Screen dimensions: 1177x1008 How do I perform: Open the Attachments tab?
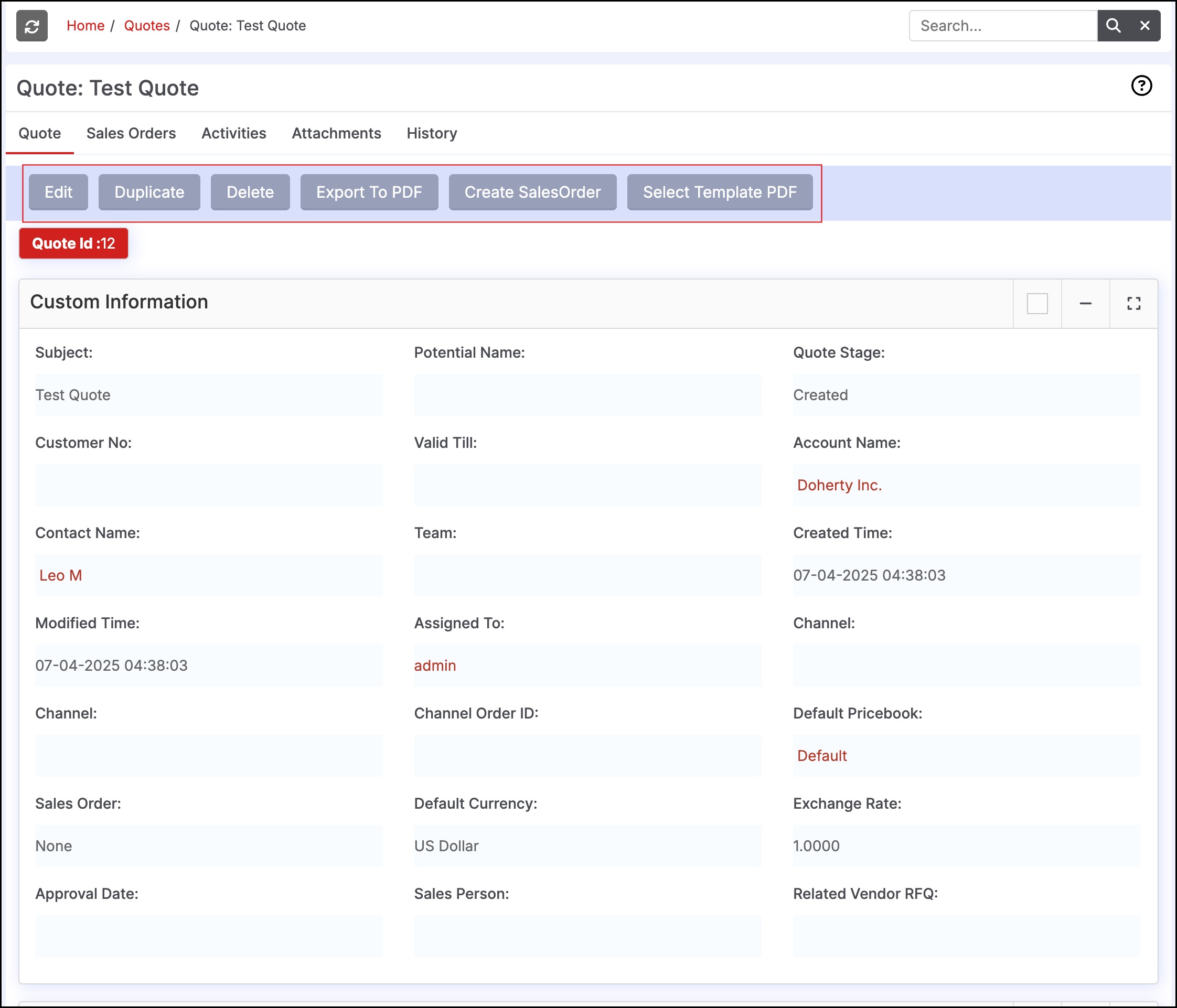[x=336, y=133]
